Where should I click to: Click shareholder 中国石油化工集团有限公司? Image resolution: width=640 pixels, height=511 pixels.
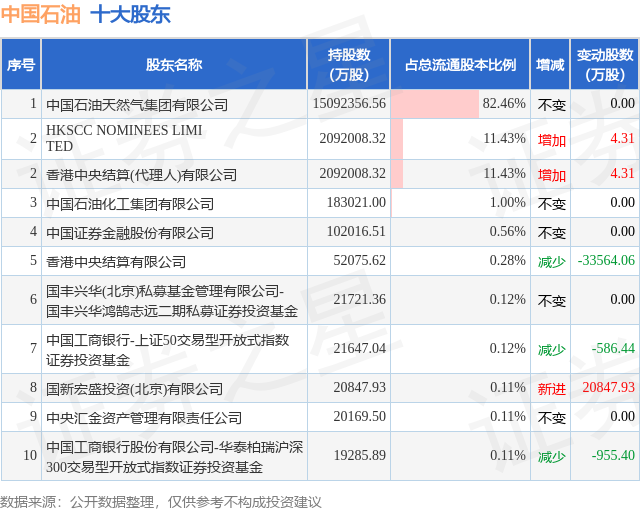coord(130,204)
